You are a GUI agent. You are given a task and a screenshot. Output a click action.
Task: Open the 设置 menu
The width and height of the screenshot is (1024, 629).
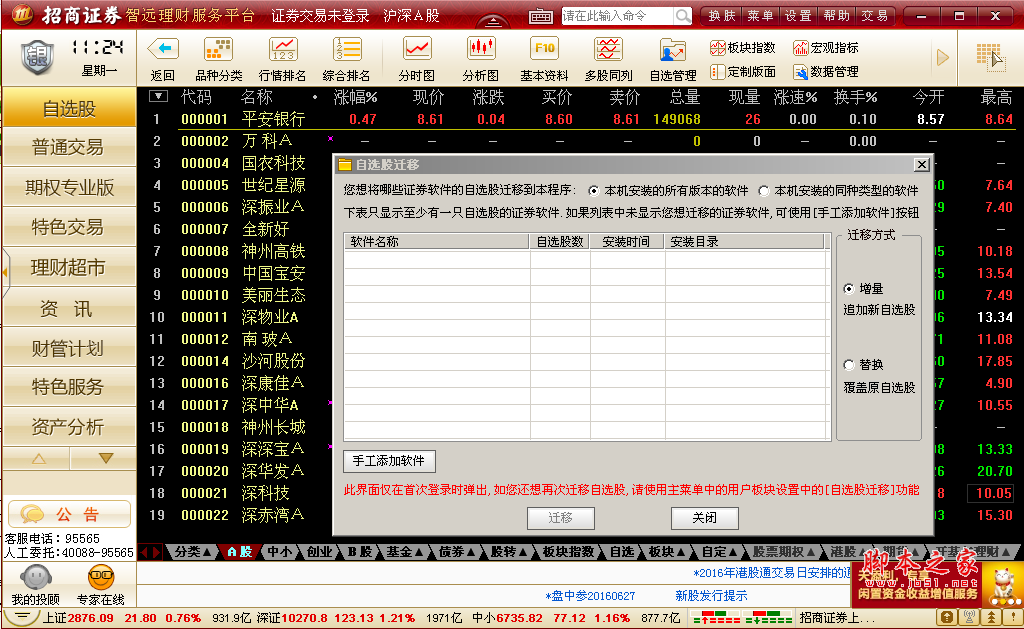[798, 16]
